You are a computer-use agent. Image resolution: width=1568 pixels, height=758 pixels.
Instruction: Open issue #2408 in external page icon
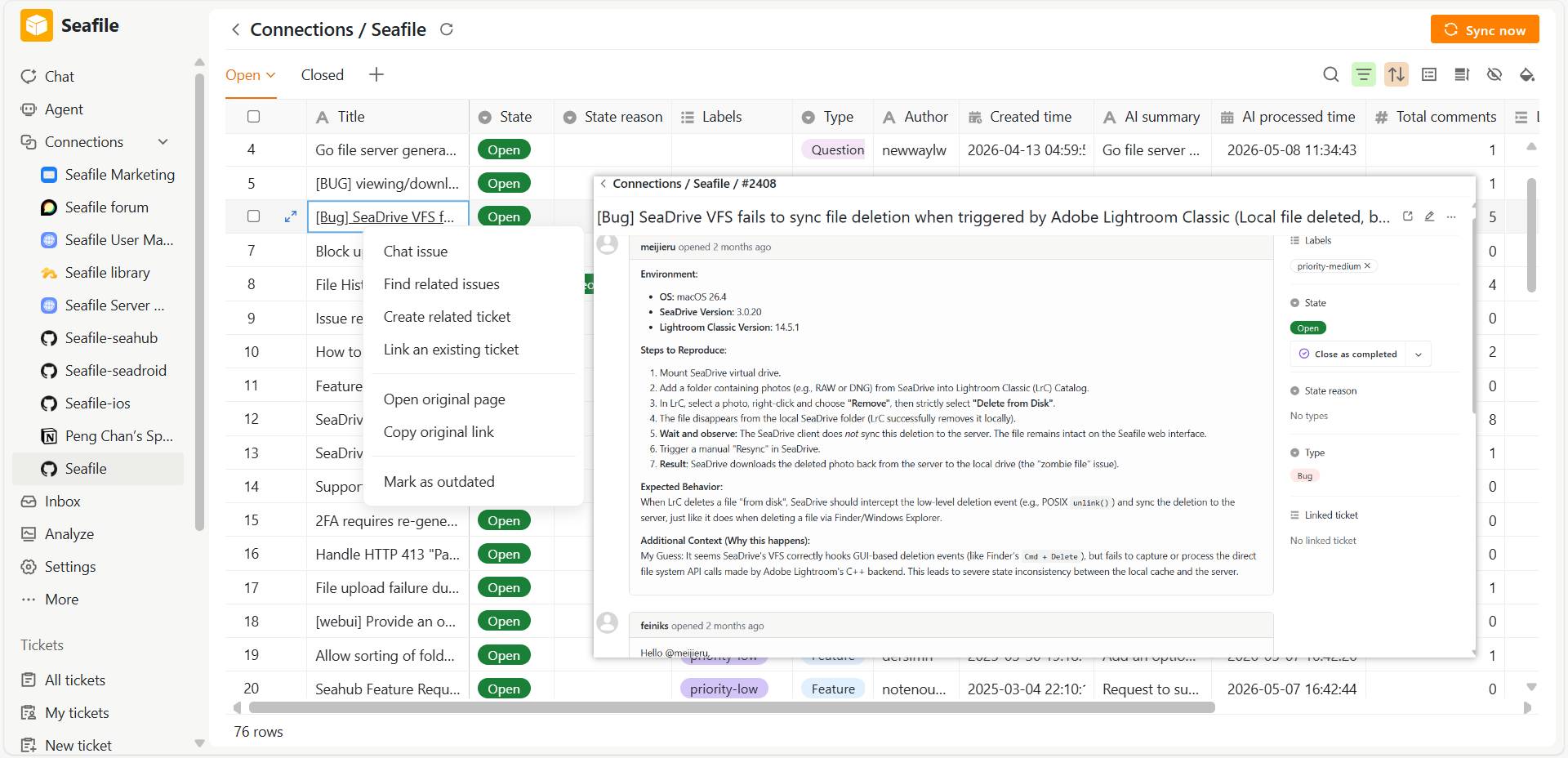1408,216
